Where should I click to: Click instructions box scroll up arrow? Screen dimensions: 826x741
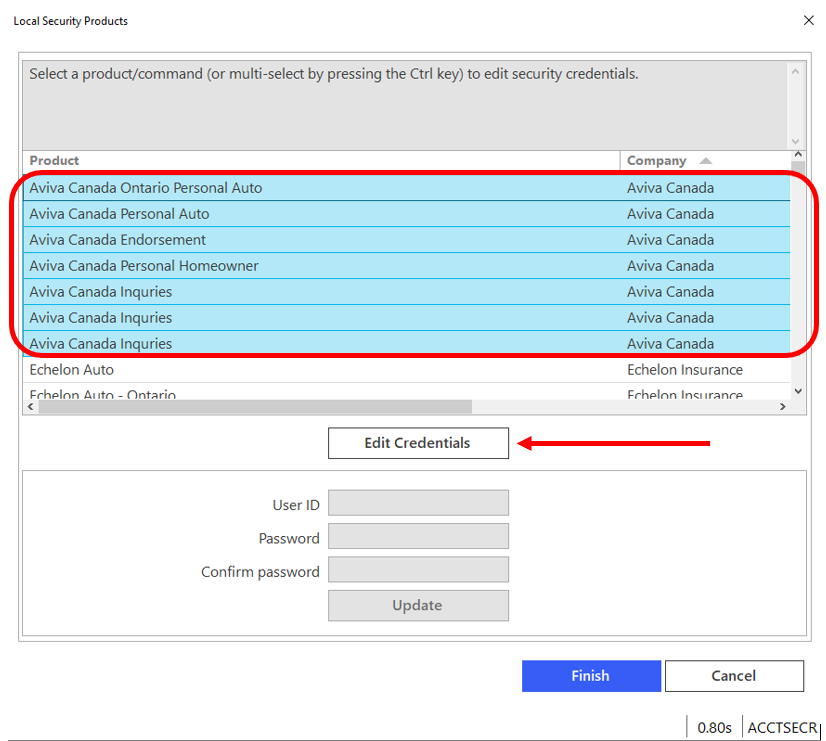pos(795,71)
